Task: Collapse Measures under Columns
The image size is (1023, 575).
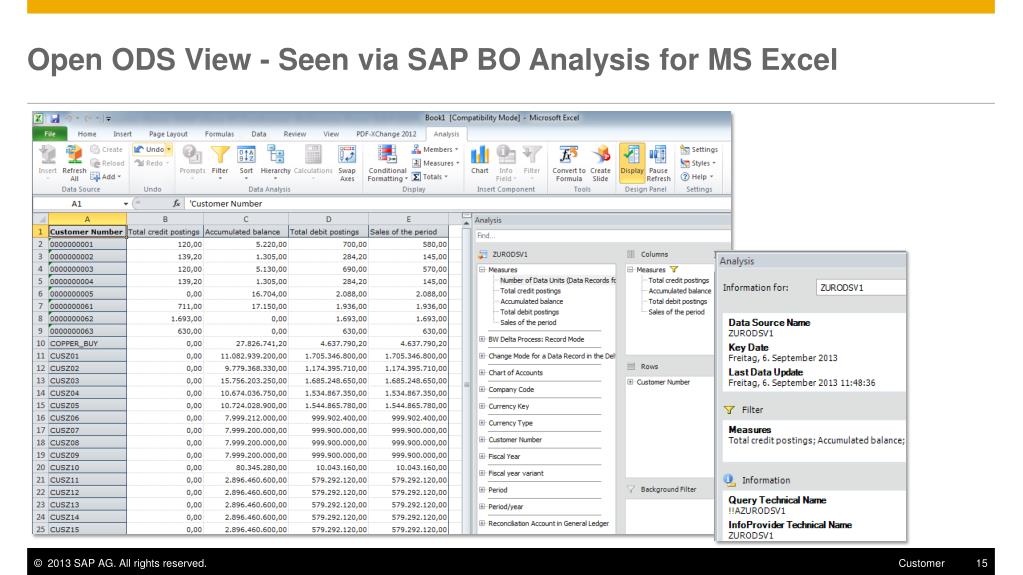Action: pos(630,270)
